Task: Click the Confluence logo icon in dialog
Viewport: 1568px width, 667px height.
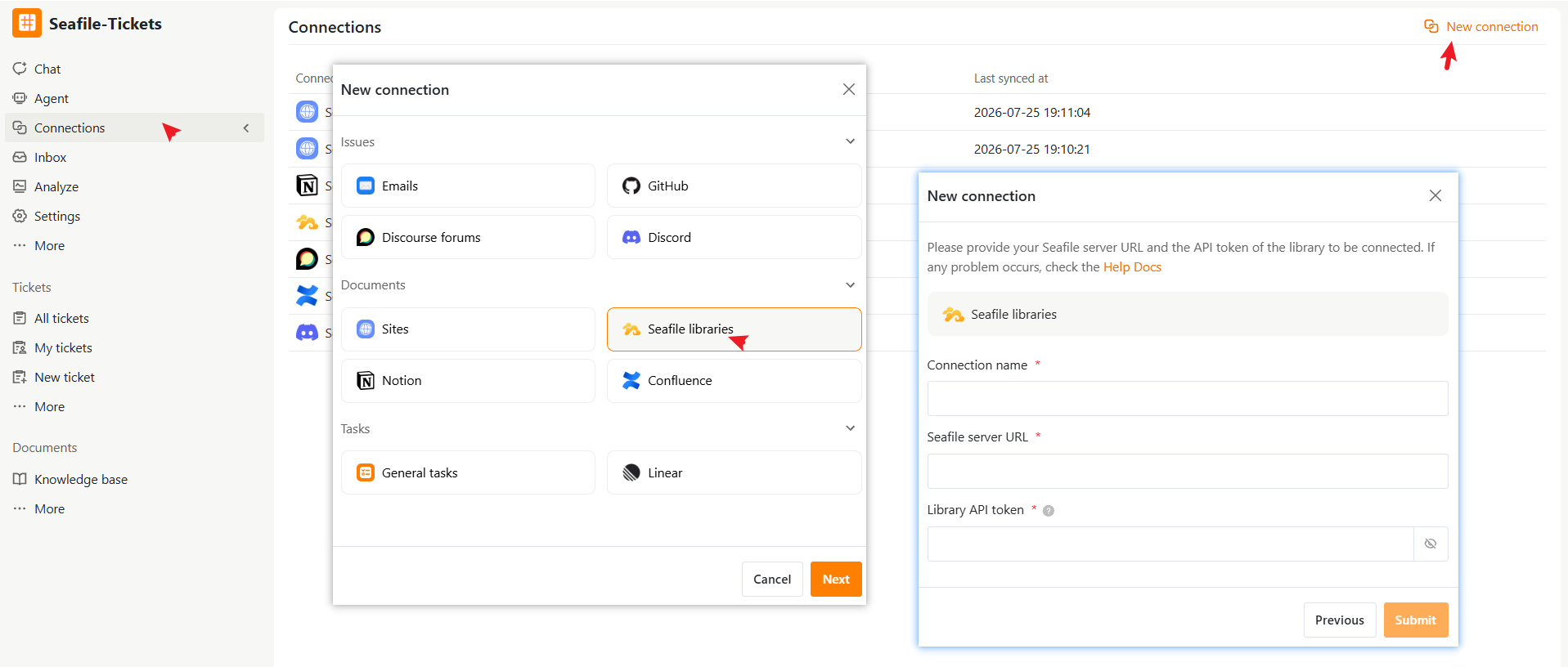Action: coord(631,380)
